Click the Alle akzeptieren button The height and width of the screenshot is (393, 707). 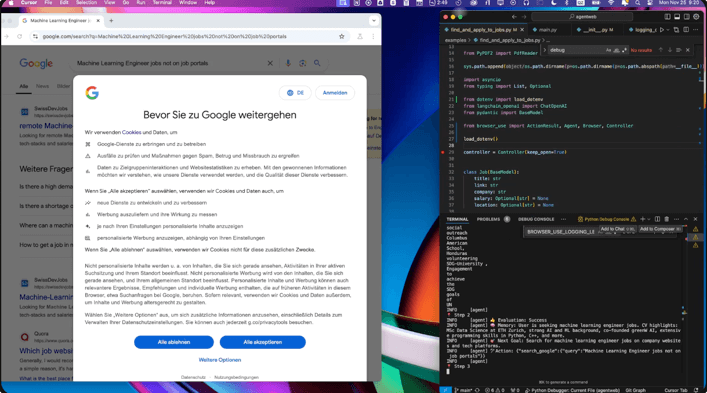tap(262, 342)
